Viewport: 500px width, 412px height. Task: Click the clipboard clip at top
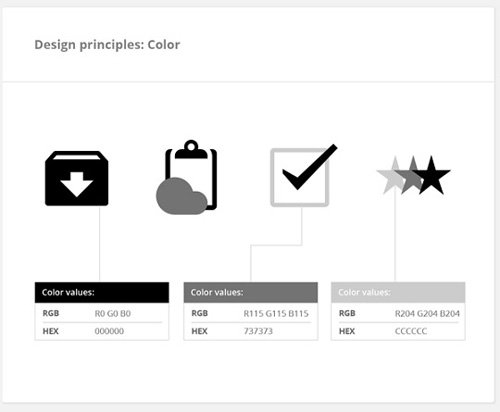(x=191, y=150)
